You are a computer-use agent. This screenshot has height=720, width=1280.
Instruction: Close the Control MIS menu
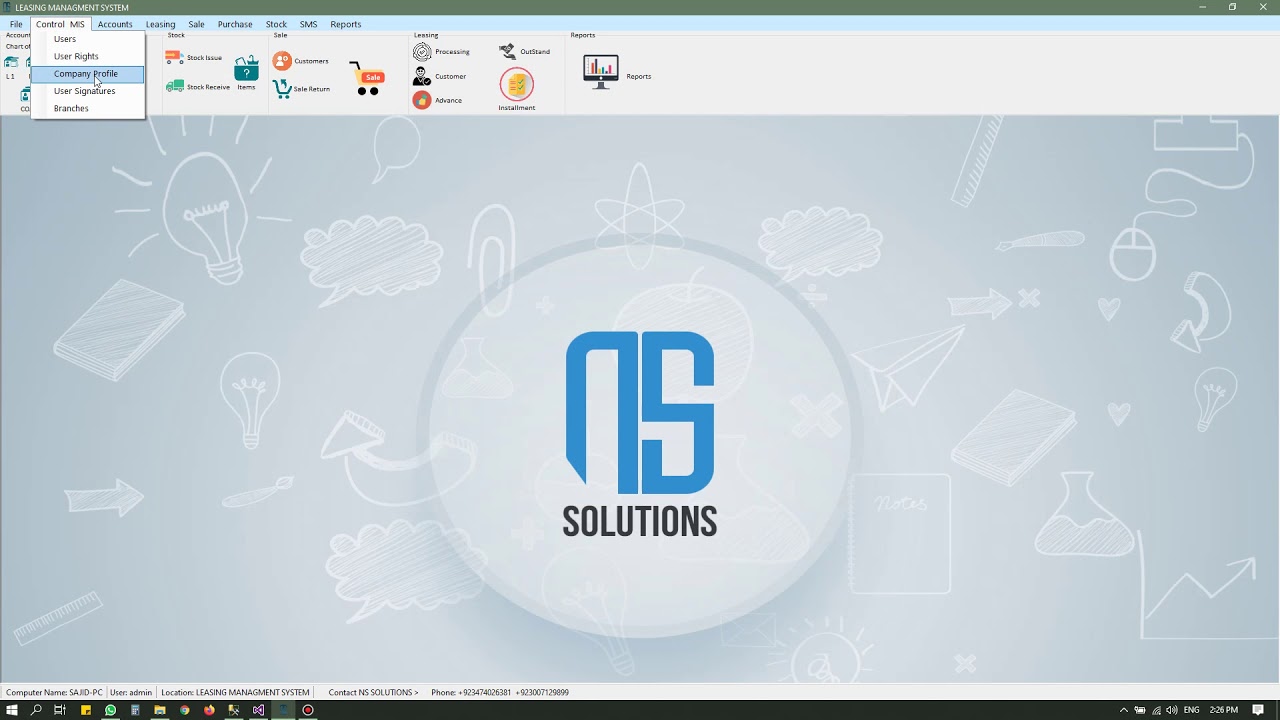[60, 24]
